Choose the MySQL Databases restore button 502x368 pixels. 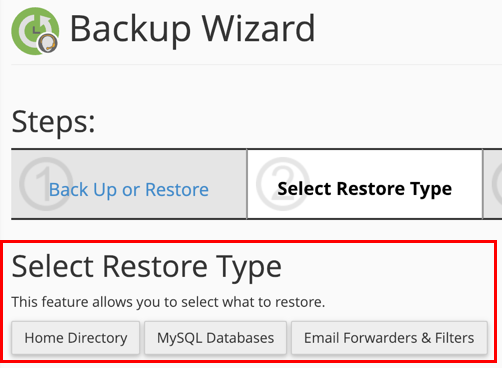(x=215, y=338)
